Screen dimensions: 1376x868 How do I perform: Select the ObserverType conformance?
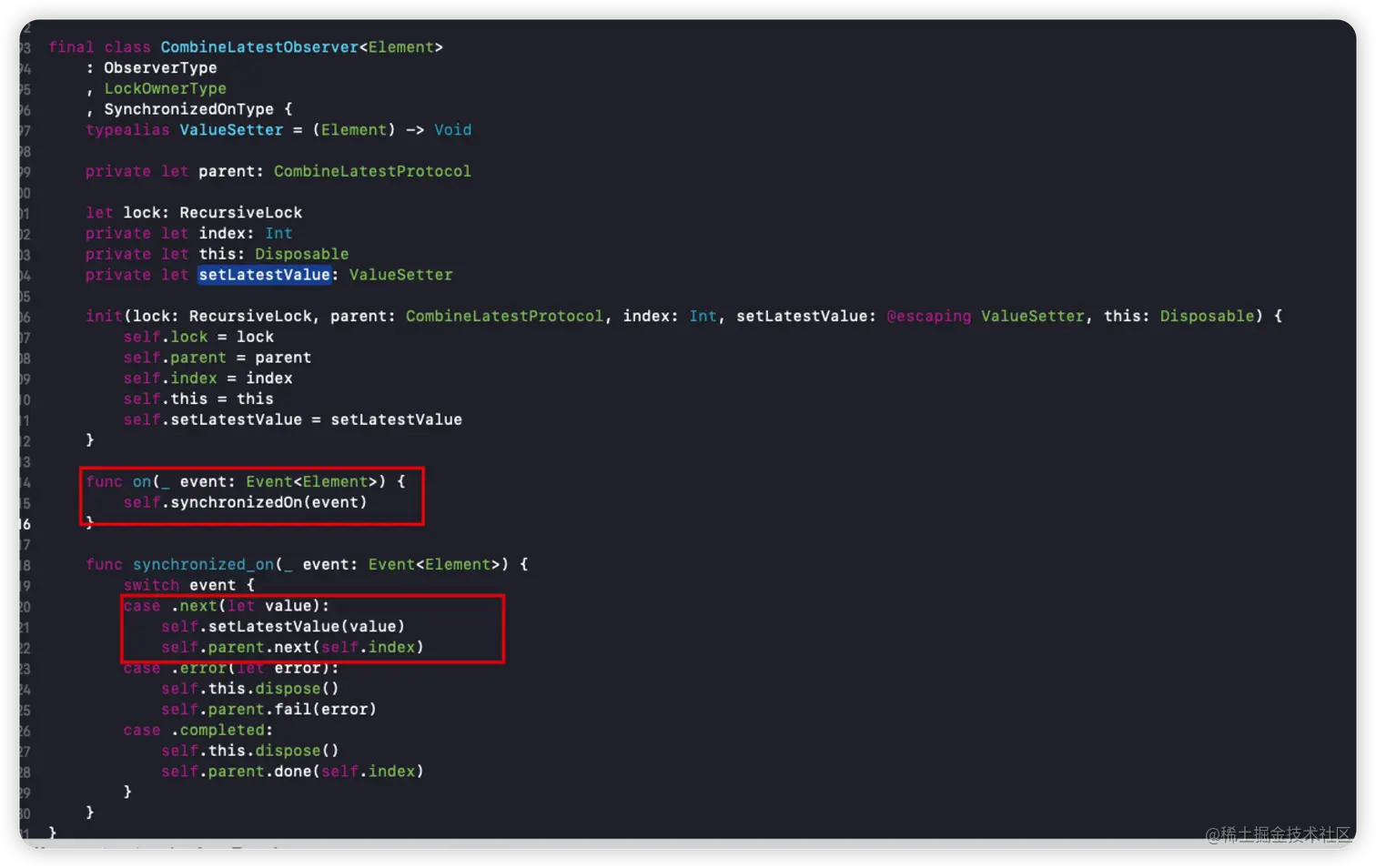pos(160,68)
